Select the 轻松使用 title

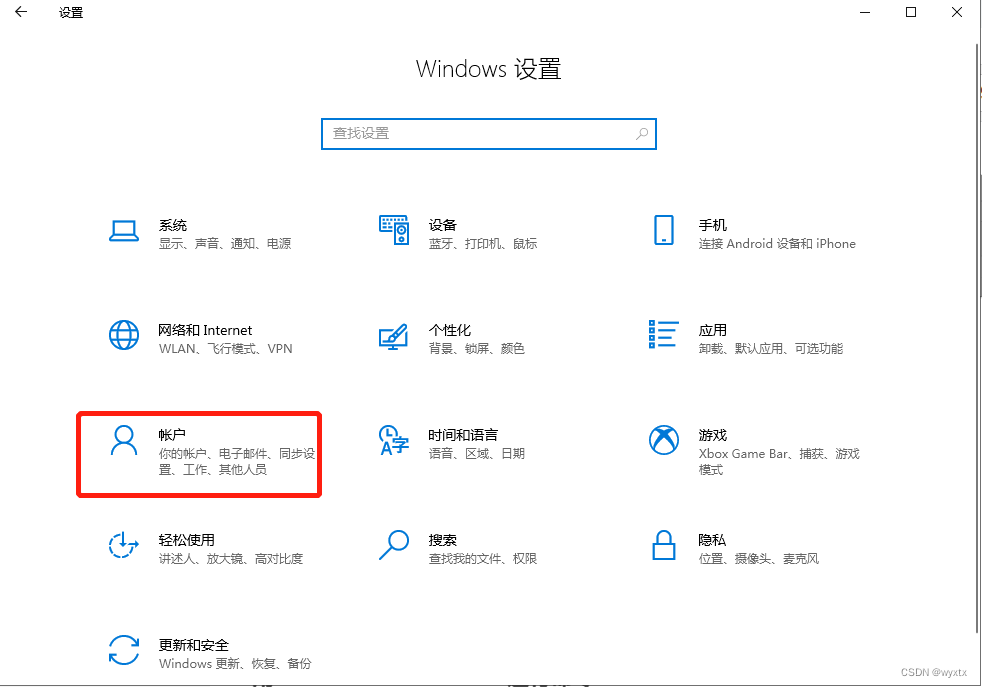(x=187, y=540)
